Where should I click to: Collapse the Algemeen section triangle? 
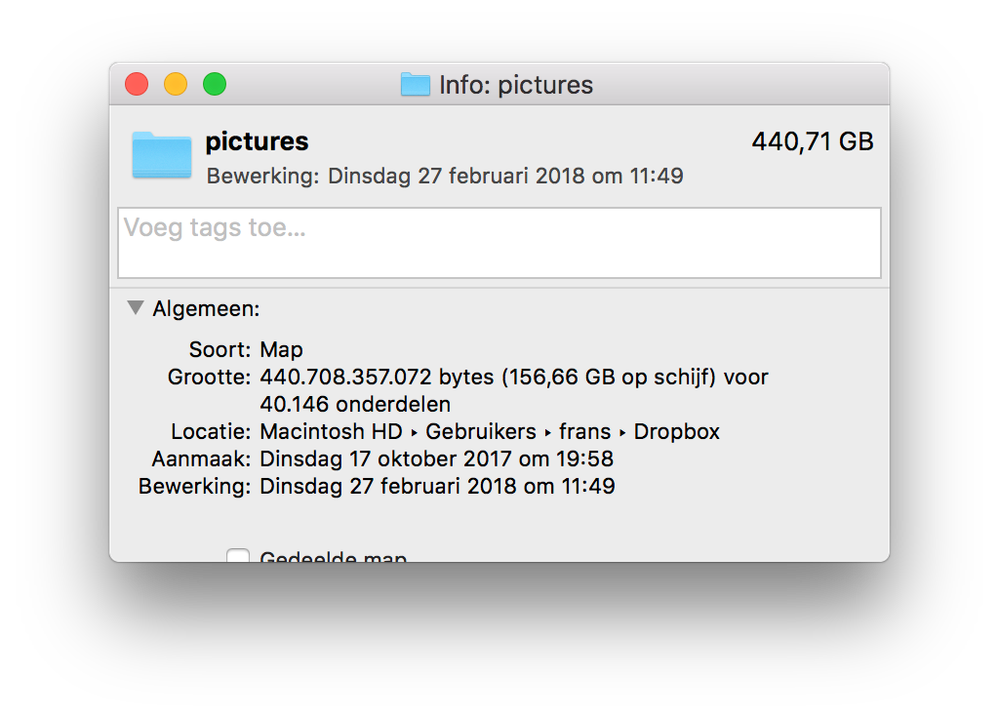136,309
